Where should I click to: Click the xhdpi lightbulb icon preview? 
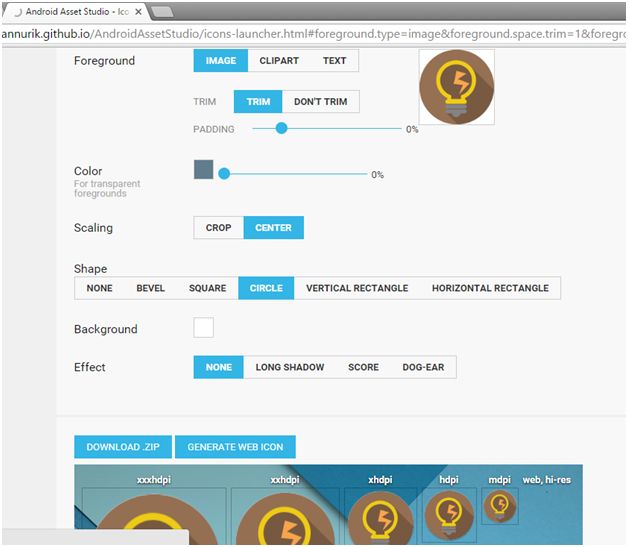(x=380, y=517)
